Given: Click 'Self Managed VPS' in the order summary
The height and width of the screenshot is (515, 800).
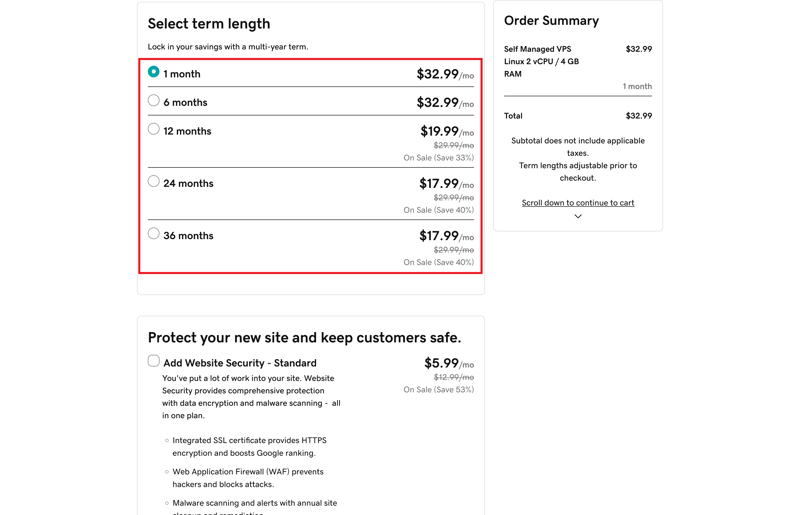Looking at the screenshot, I should coord(537,49).
